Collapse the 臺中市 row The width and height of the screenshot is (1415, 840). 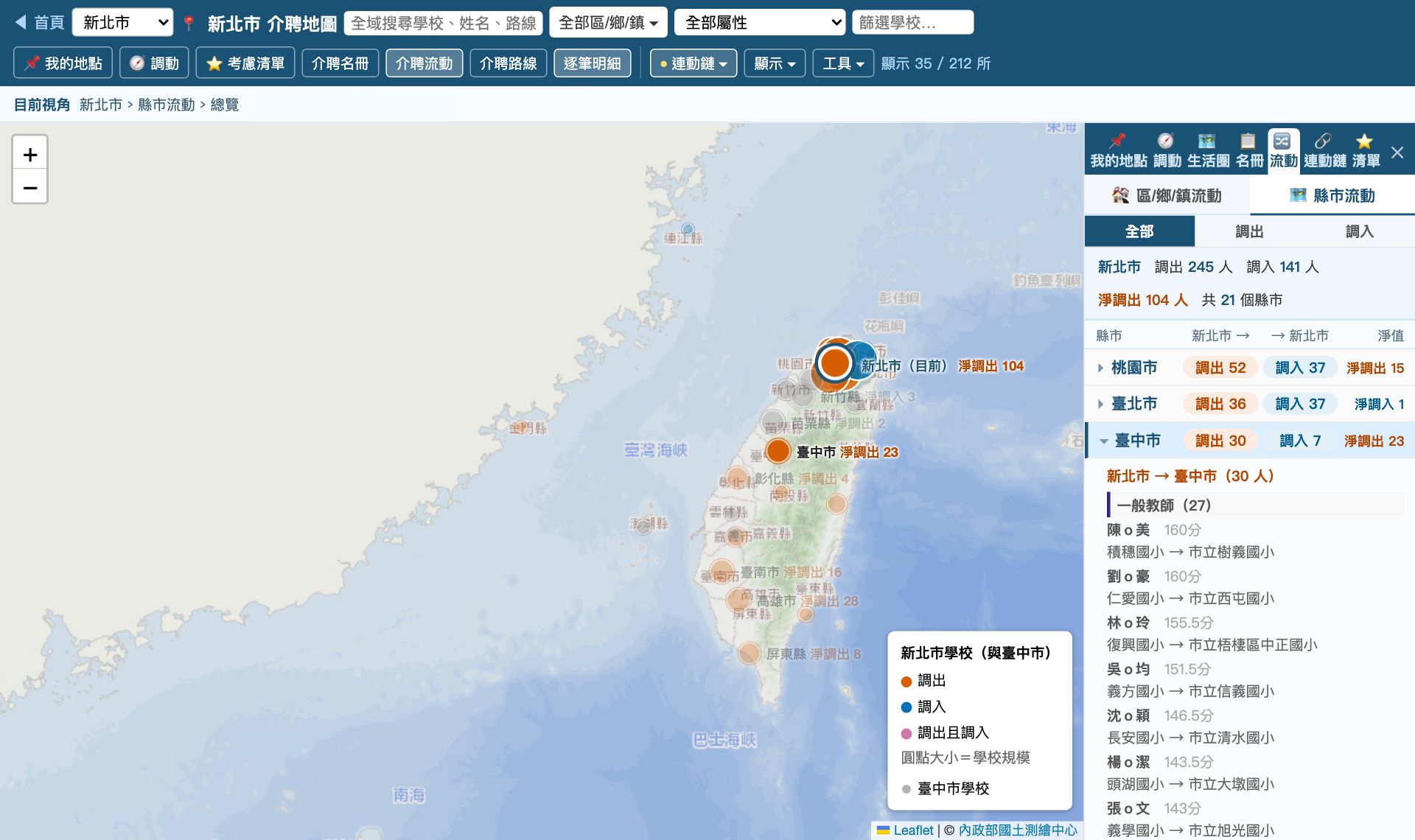pos(1250,441)
